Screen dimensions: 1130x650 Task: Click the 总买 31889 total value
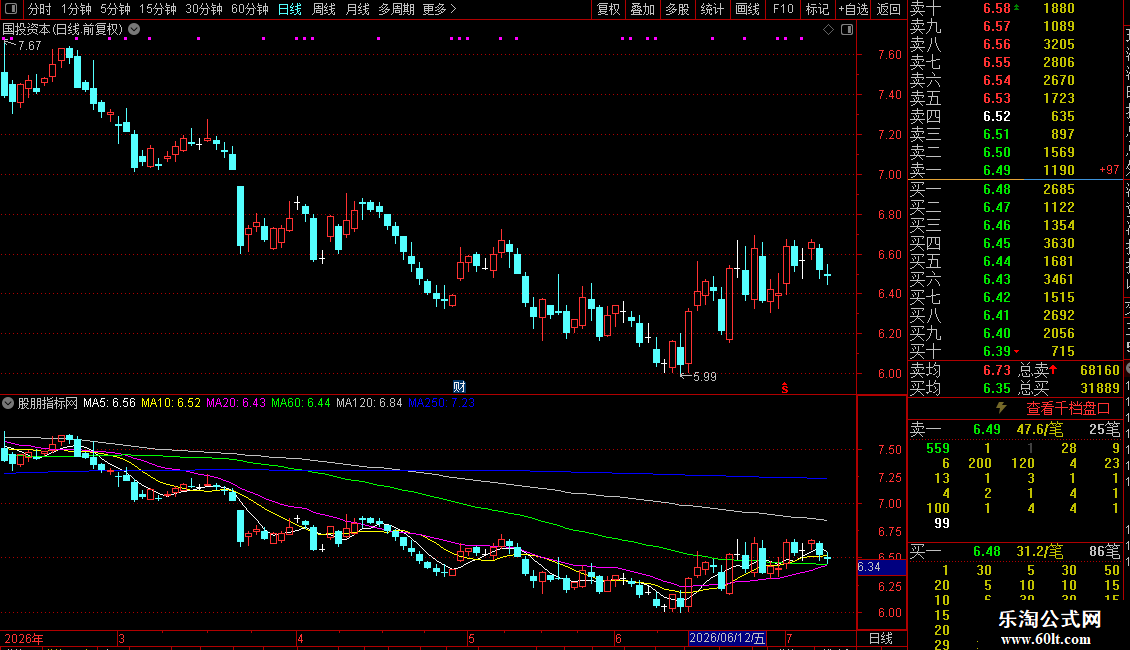coord(1100,388)
